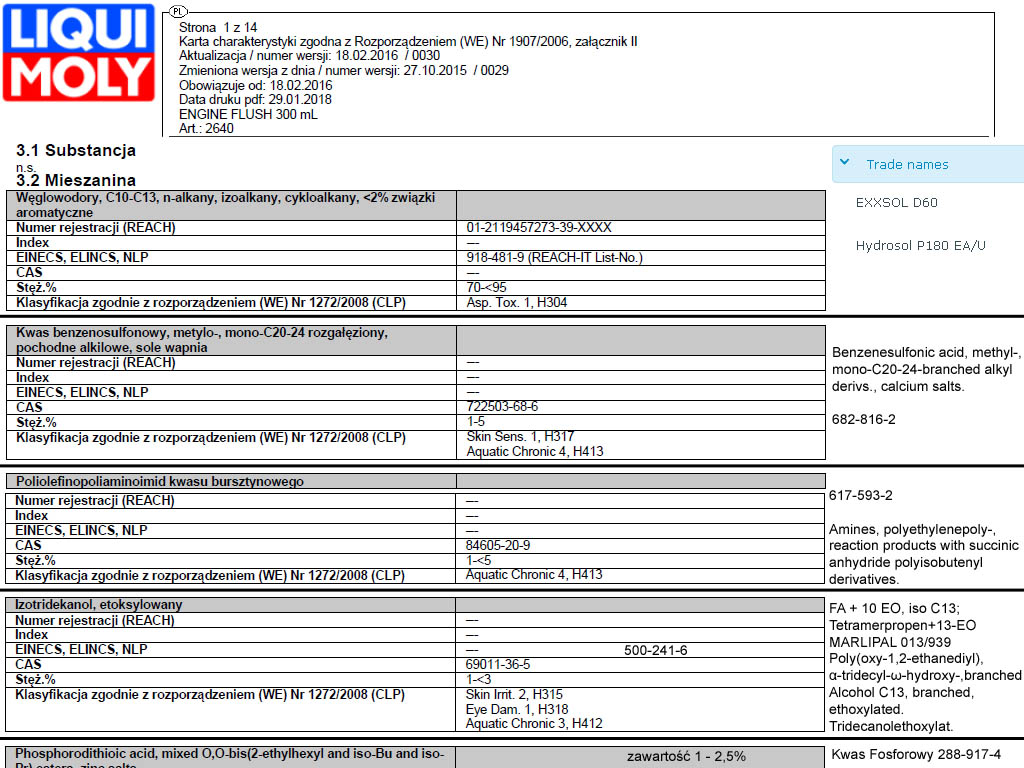Click the Liqui Moly logo

pyautogui.click(x=79, y=52)
